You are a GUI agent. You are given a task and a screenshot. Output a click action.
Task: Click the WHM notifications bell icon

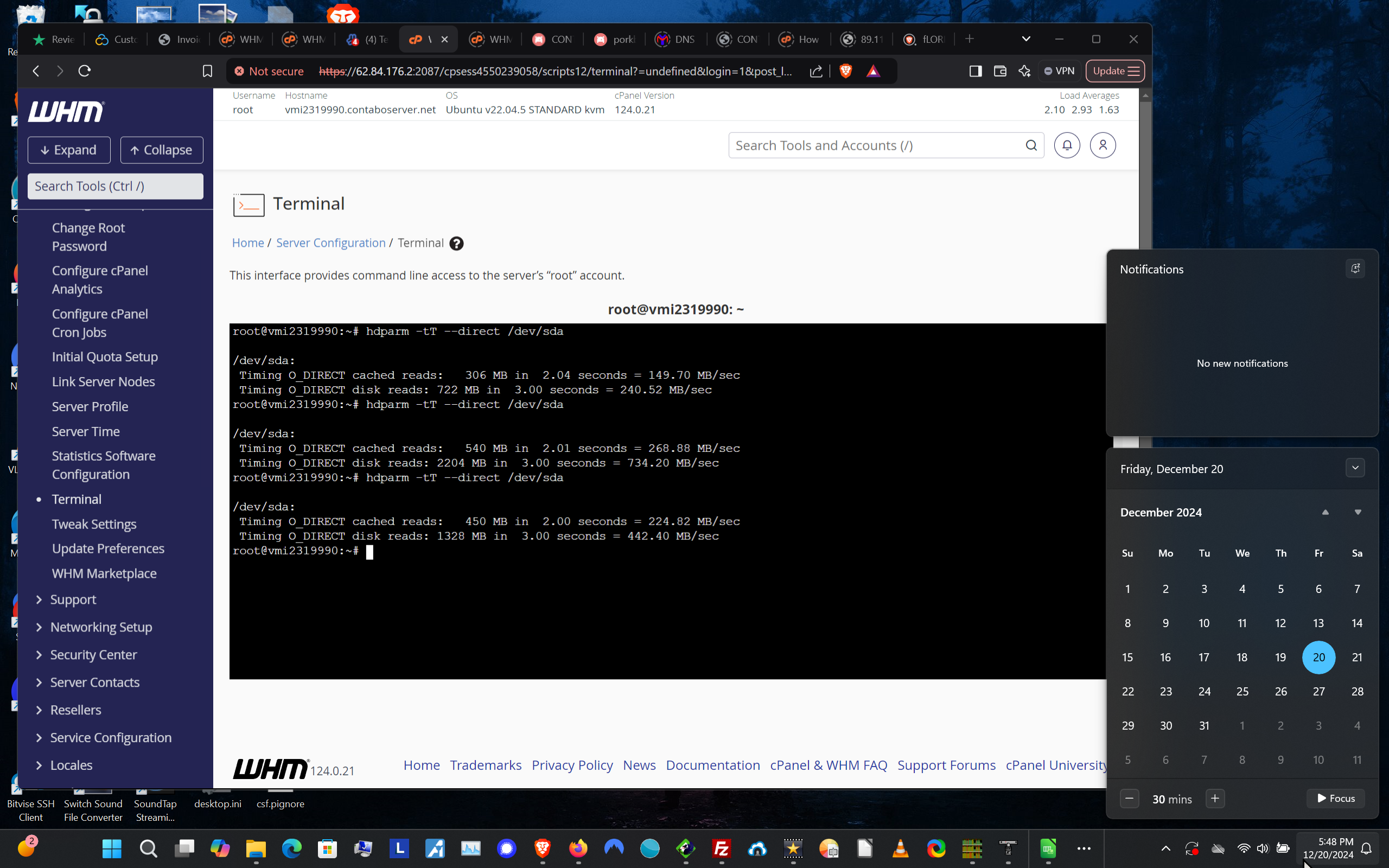1066,145
